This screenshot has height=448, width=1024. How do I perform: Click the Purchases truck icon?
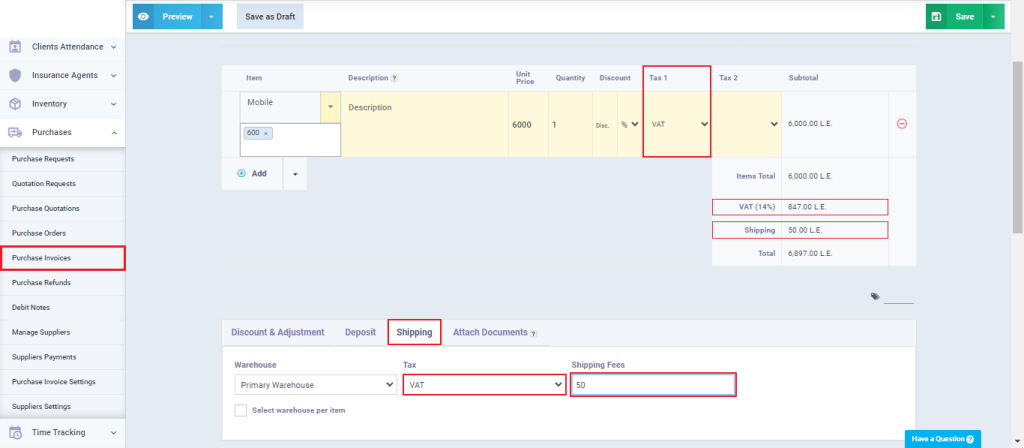point(15,132)
